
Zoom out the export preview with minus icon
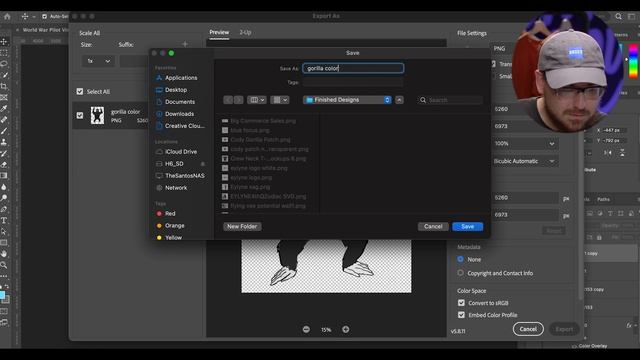click(306, 329)
